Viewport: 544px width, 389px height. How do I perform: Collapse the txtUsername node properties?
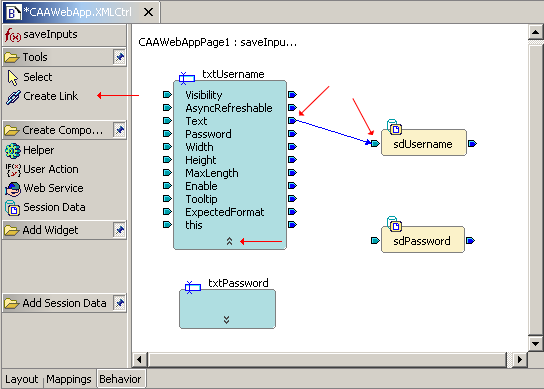229,241
